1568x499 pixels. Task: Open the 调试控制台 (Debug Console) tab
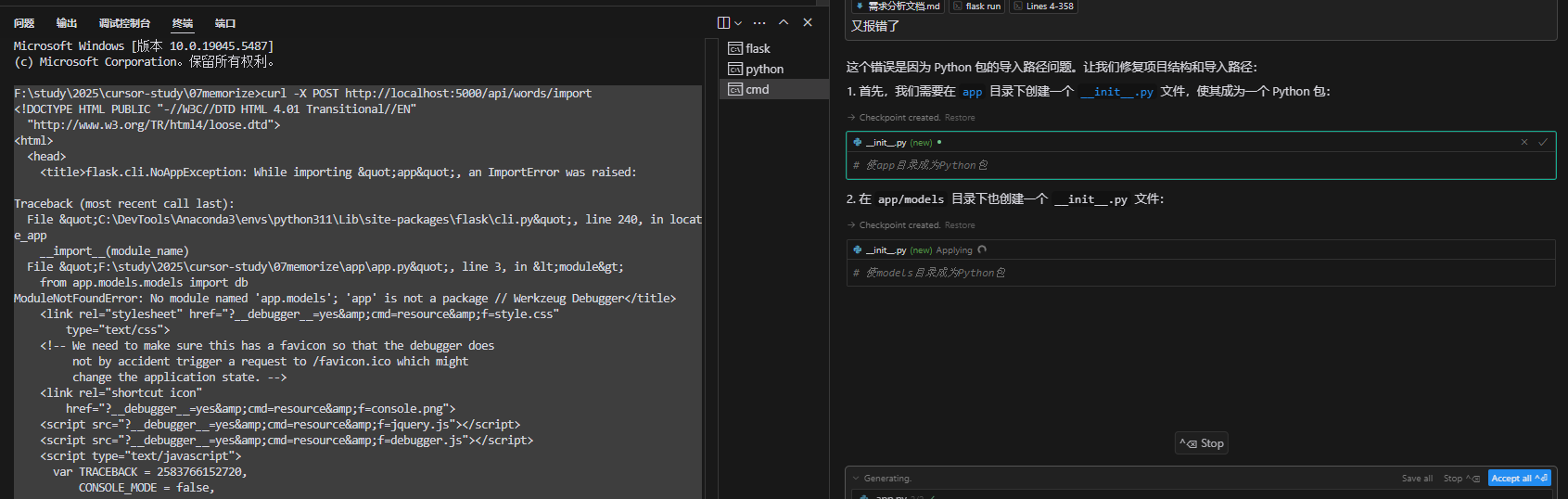click(x=124, y=23)
